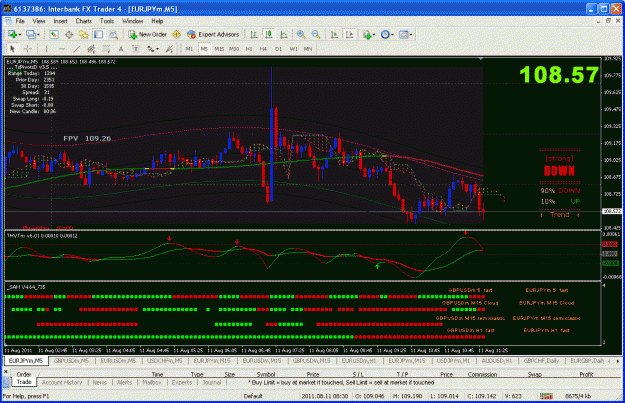The height and width of the screenshot is (403, 625).
Task: Switch to candlesticks chart icon
Action: (269, 35)
